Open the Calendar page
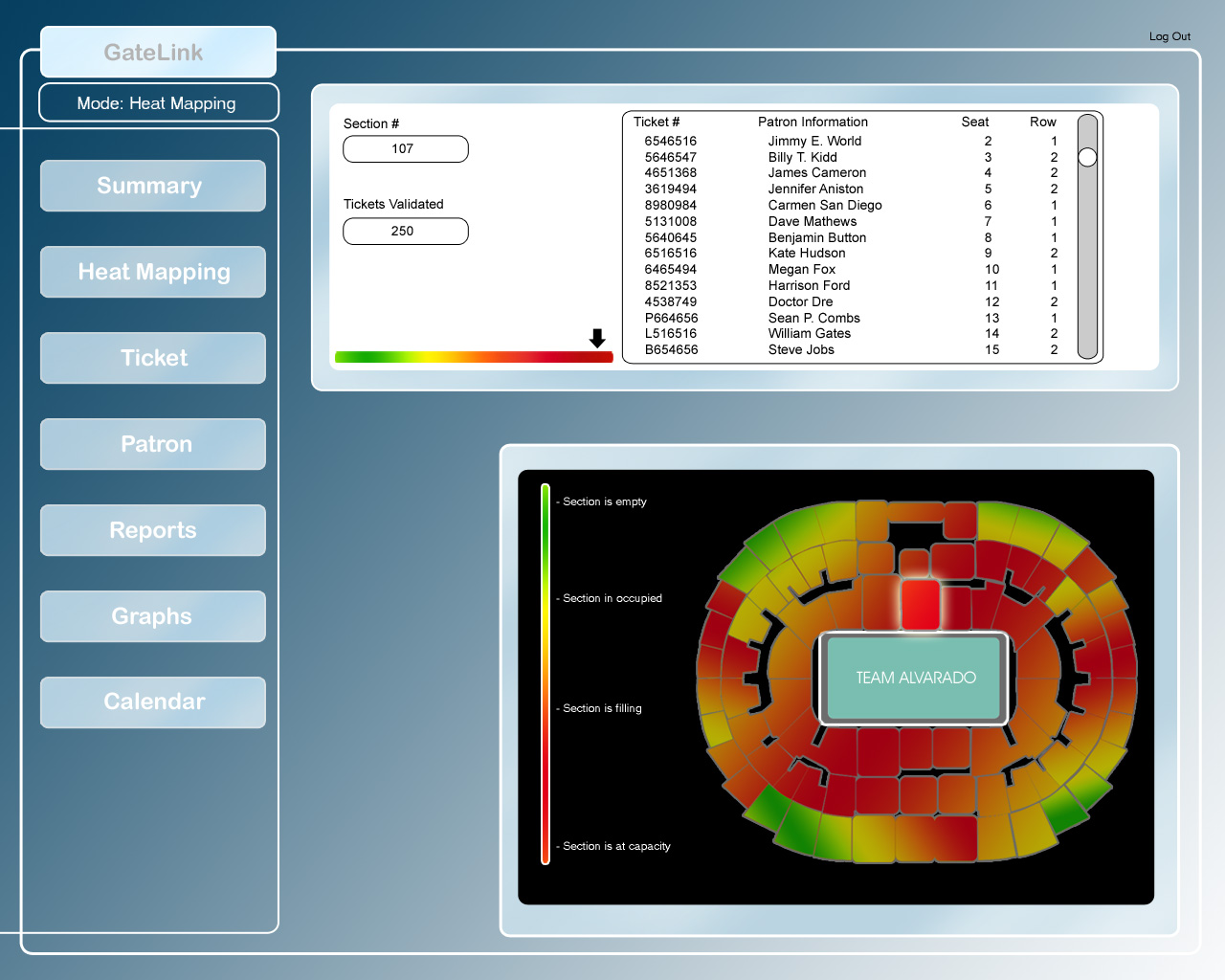1225x980 pixels. pyautogui.click(x=153, y=702)
